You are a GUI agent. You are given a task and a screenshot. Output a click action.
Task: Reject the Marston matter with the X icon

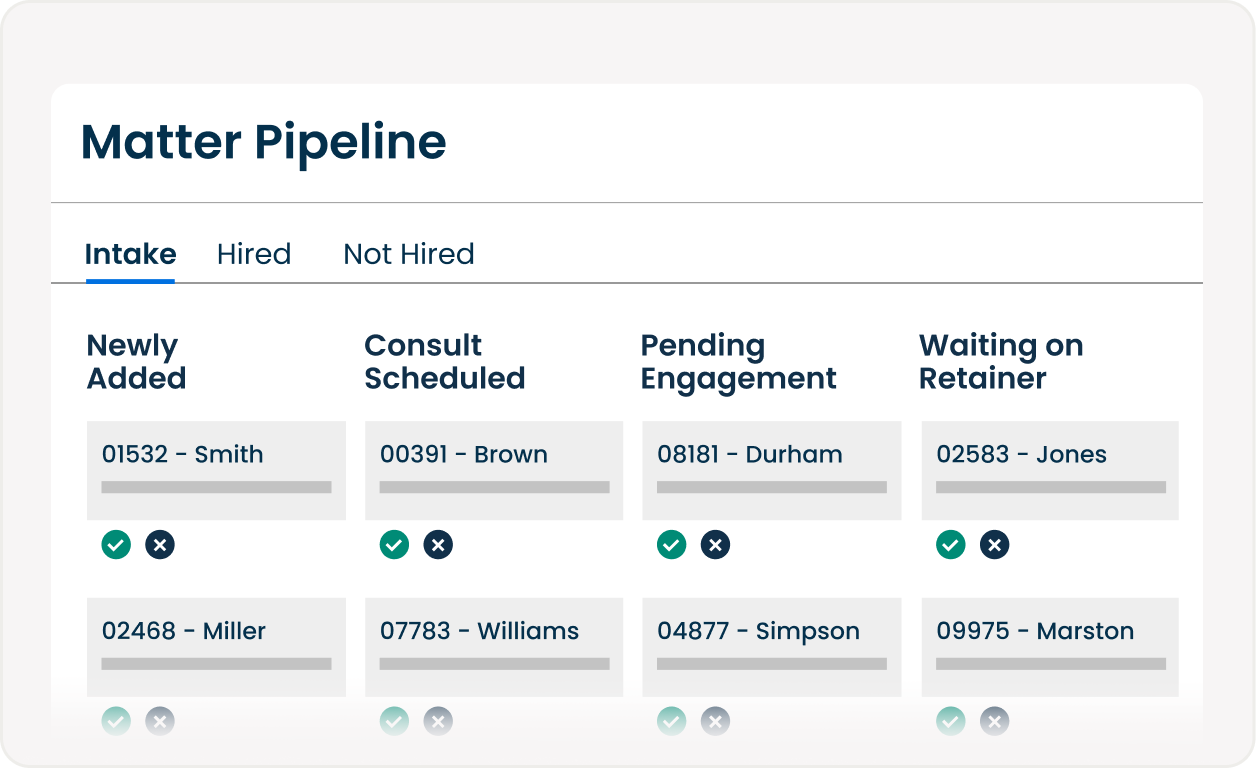pyautogui.click(x=994, y=721)
